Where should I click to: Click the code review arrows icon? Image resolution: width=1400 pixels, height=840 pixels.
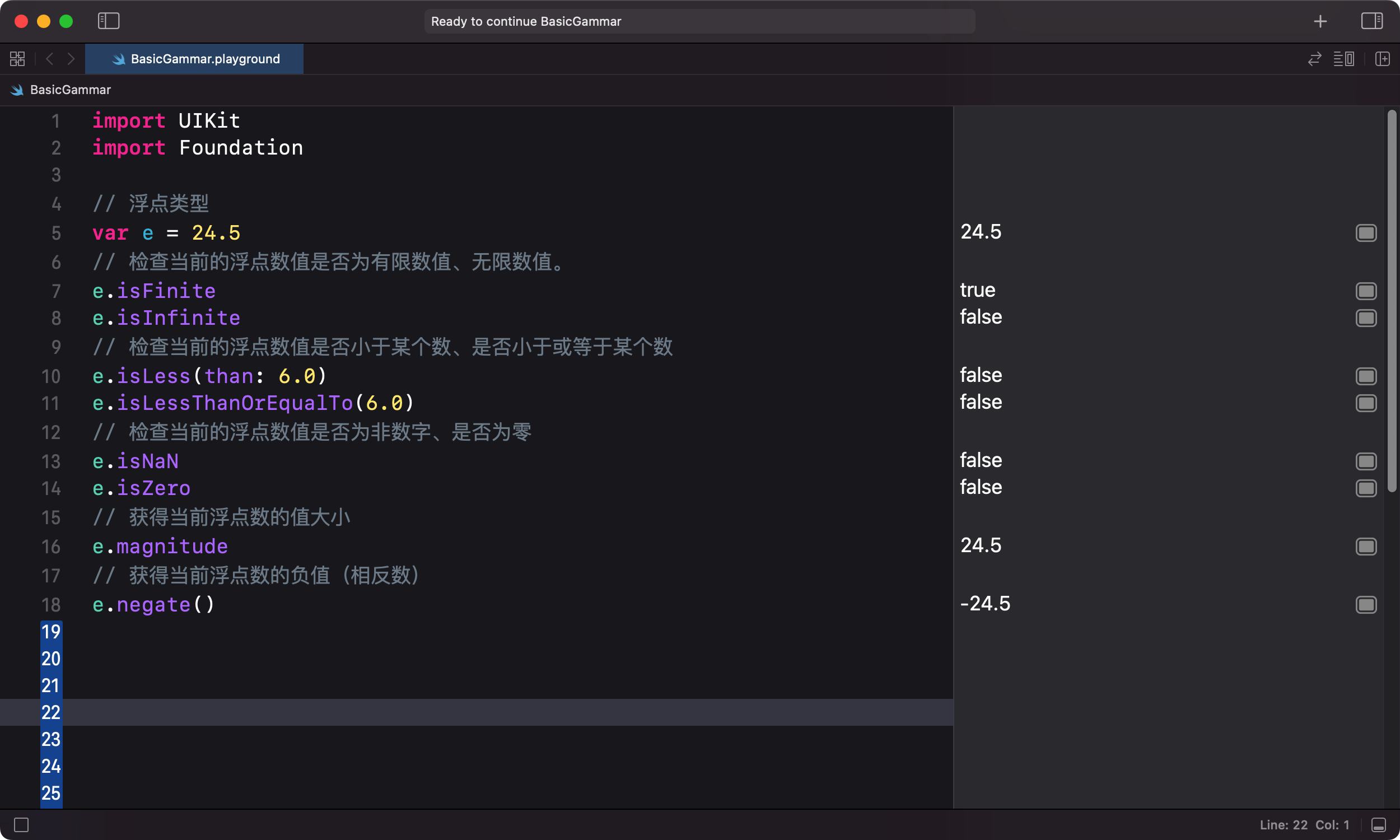[1314, 59]
